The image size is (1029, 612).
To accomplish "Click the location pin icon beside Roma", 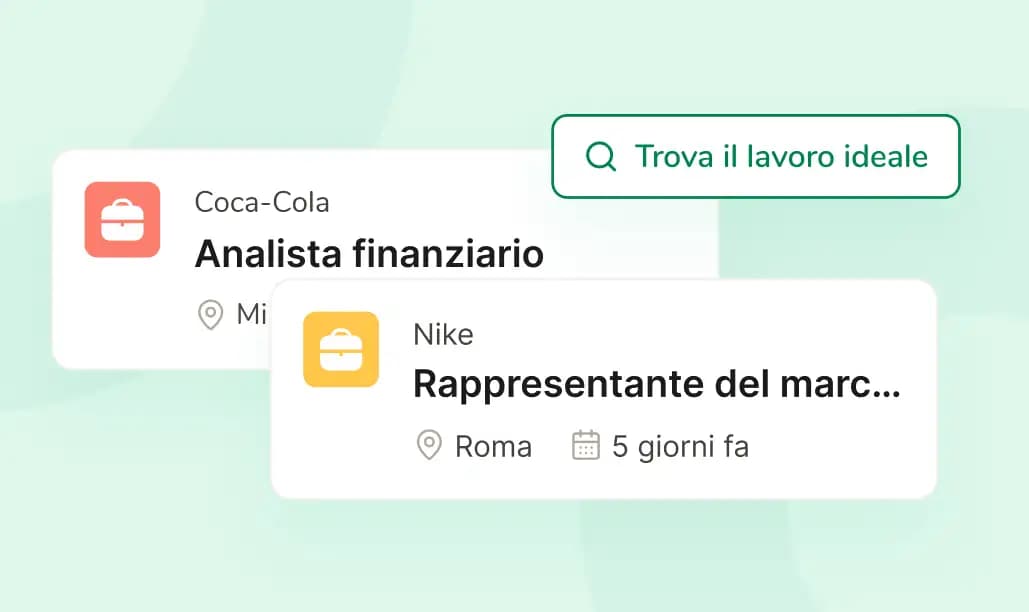I will pyautogui.click(x=429, y=445).
